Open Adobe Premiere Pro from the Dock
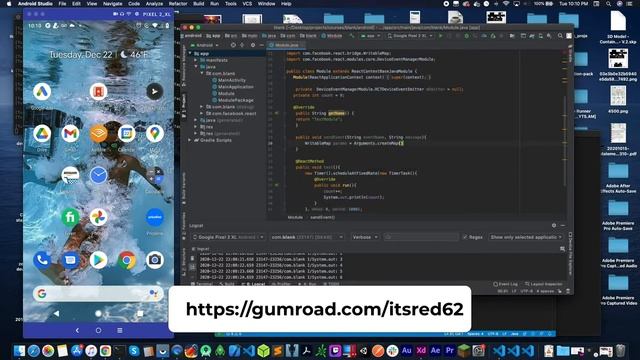Viewport: 640px width, 360px height. click(x=450, y=351)
